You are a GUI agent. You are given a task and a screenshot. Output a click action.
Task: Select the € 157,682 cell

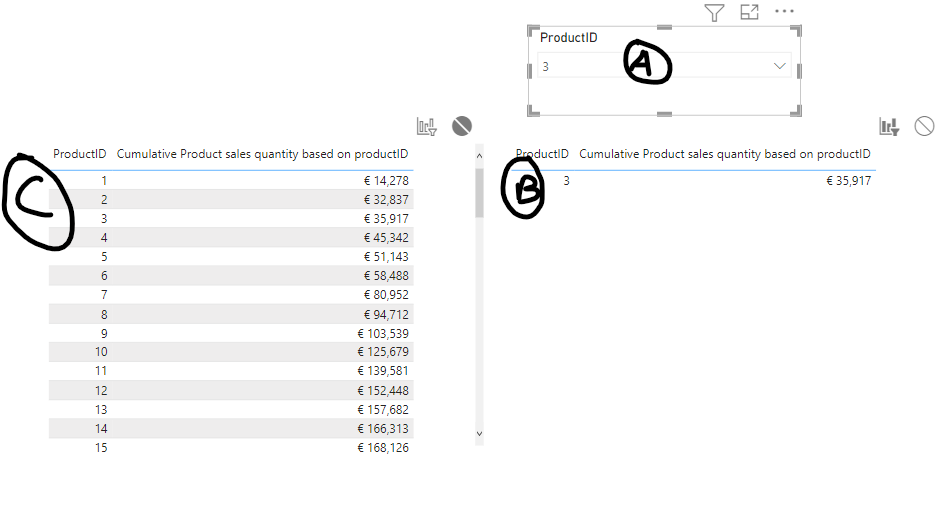383,410
